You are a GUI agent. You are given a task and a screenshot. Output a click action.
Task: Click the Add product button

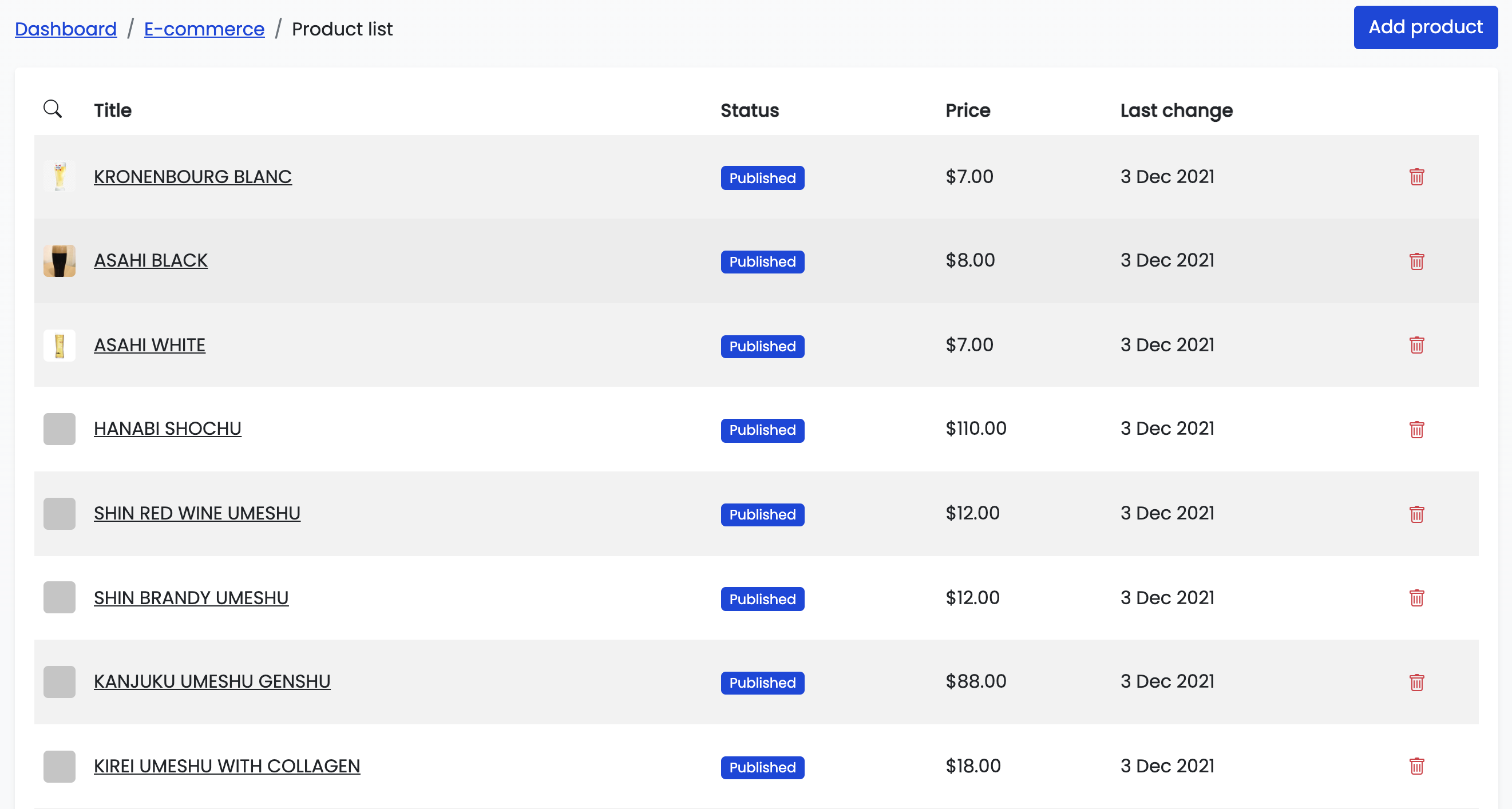pos(1425,27)
